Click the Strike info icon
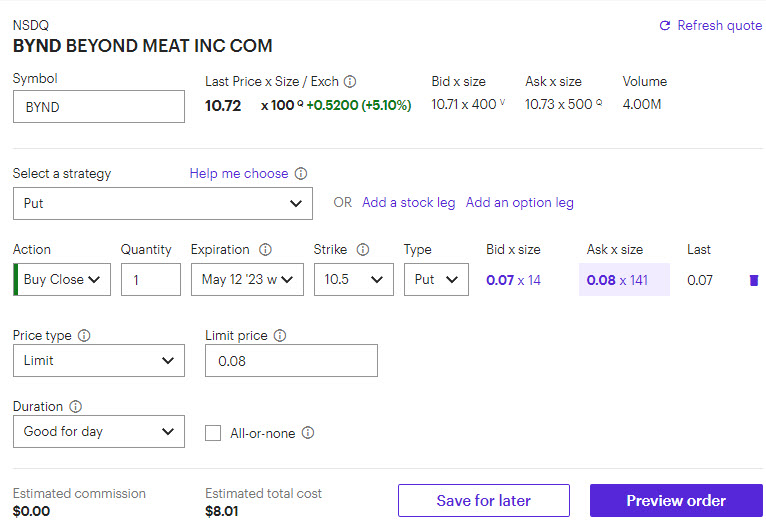 click(363, 250)
